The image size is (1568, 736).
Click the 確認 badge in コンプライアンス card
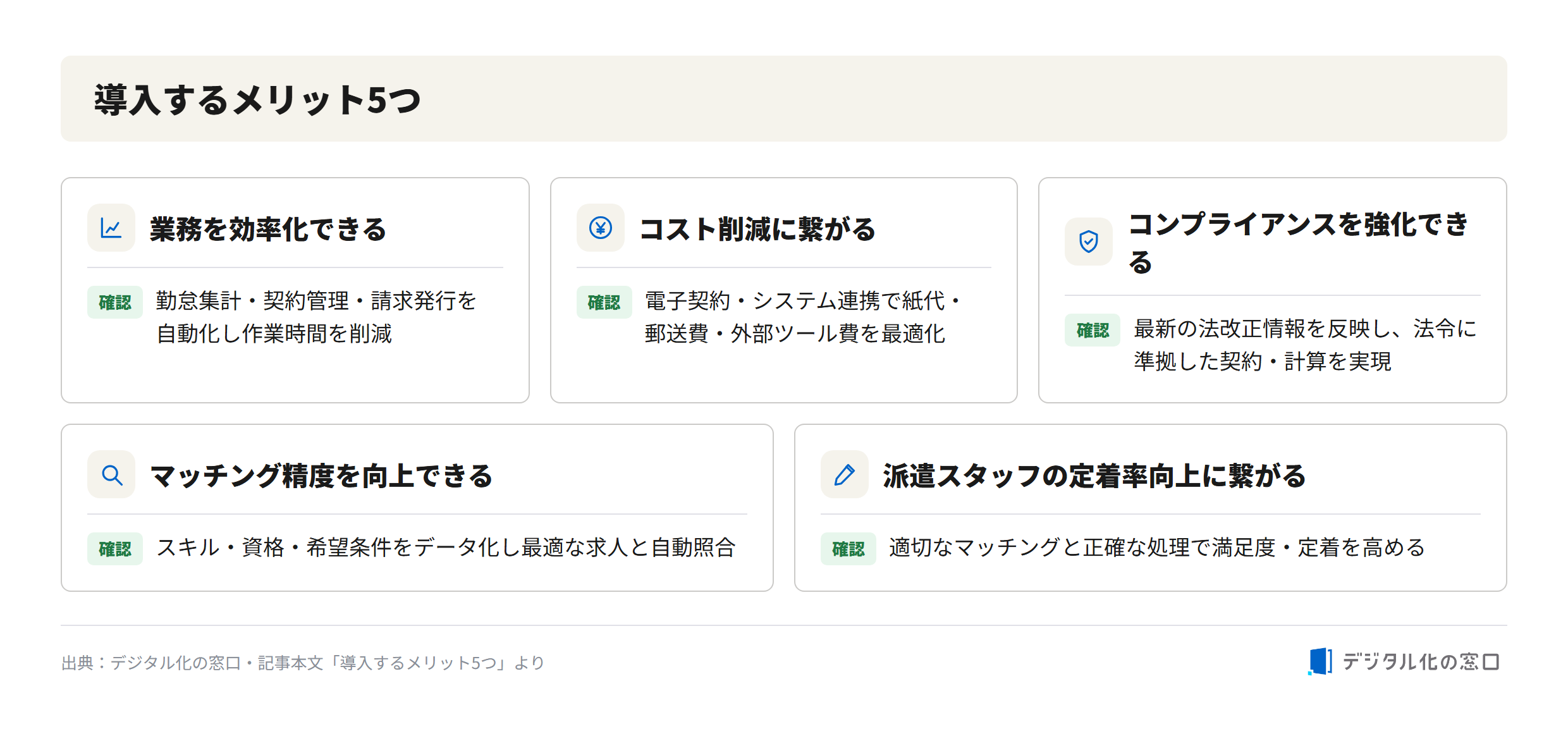coord(1093,330)
